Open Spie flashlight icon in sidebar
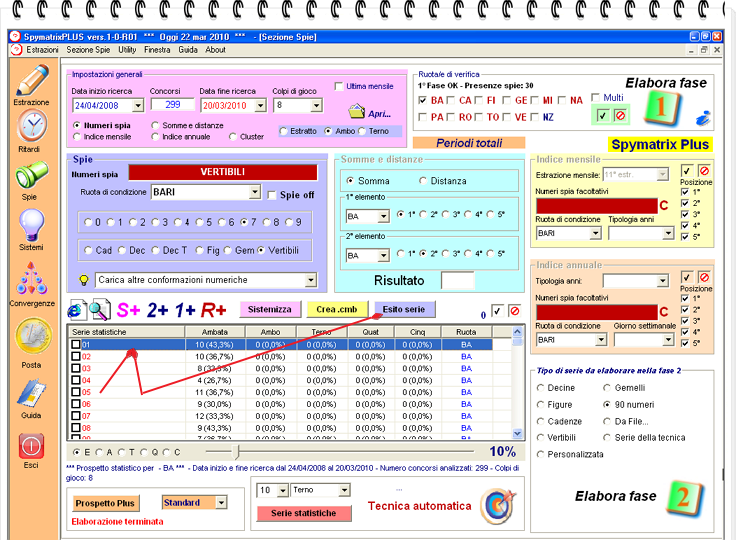Image resolution: width=736 pixels, height=540 pixels. coord(31,174)
